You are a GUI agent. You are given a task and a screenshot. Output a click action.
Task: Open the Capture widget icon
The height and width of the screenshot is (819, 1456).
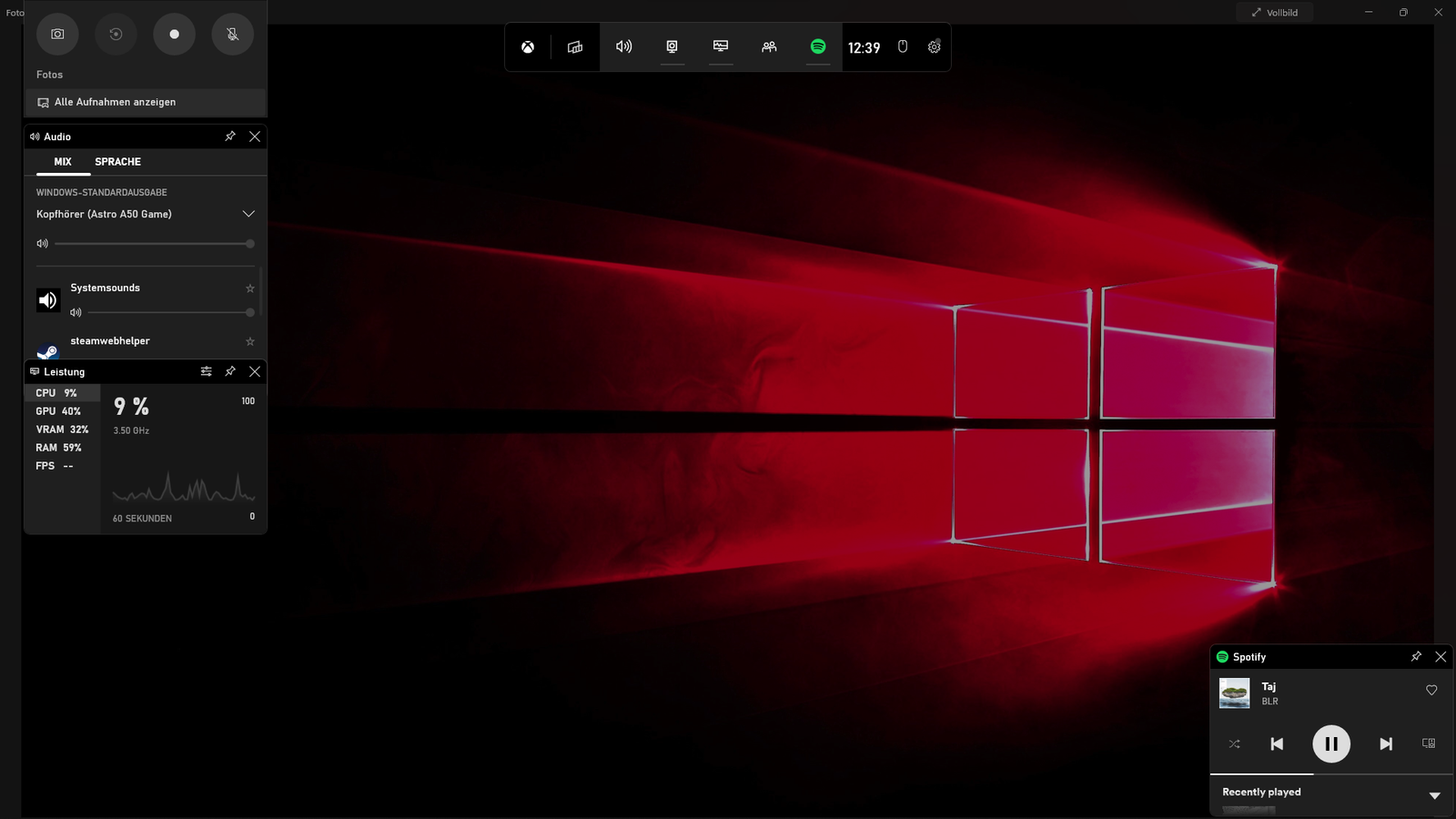pos(672,46)
